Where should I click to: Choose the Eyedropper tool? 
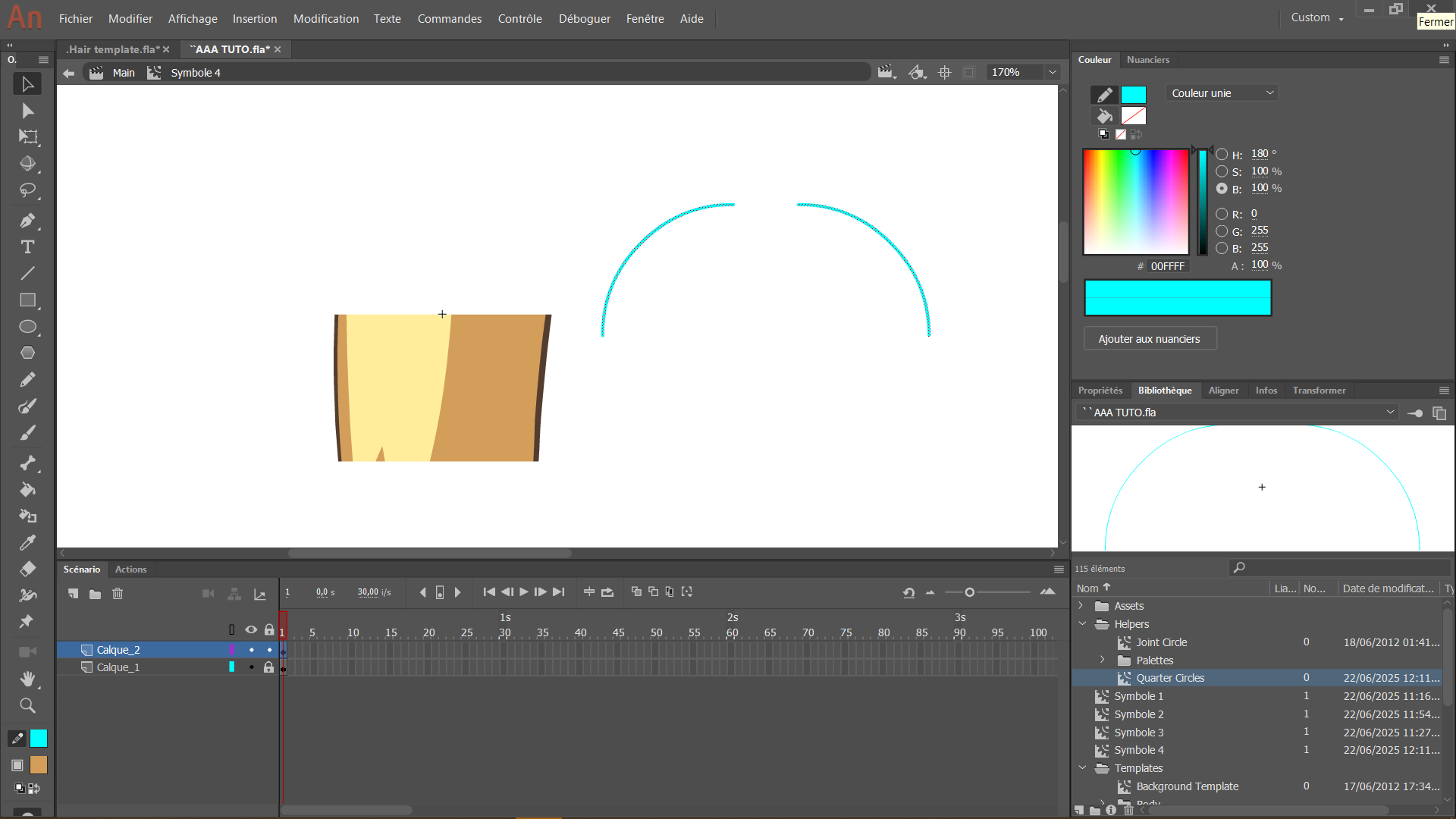[27, 542]
